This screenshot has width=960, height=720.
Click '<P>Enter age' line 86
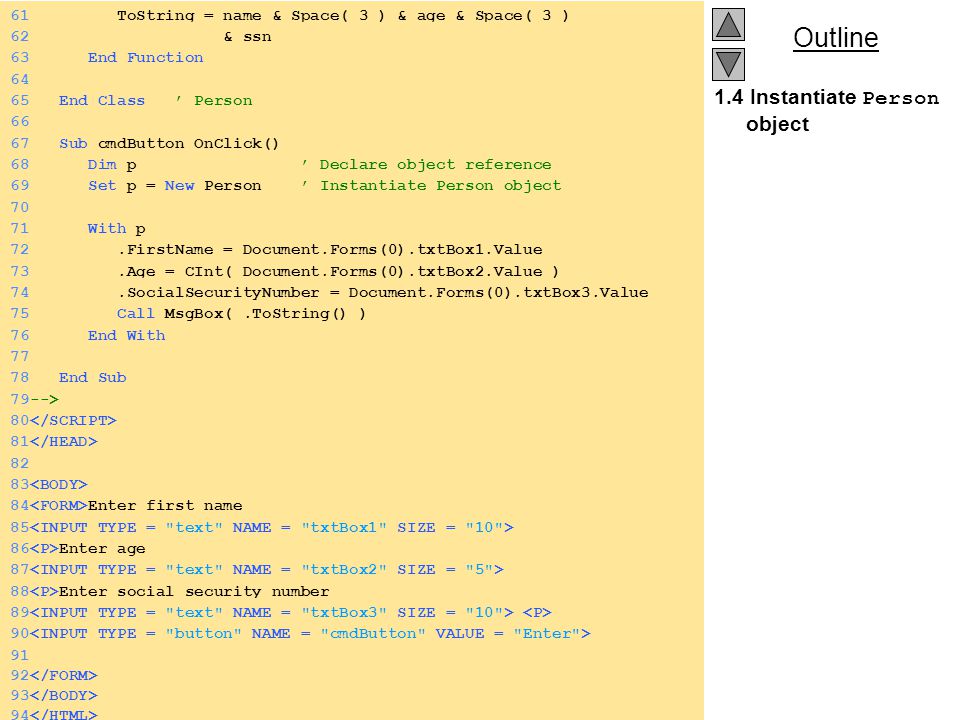point(88,549)
